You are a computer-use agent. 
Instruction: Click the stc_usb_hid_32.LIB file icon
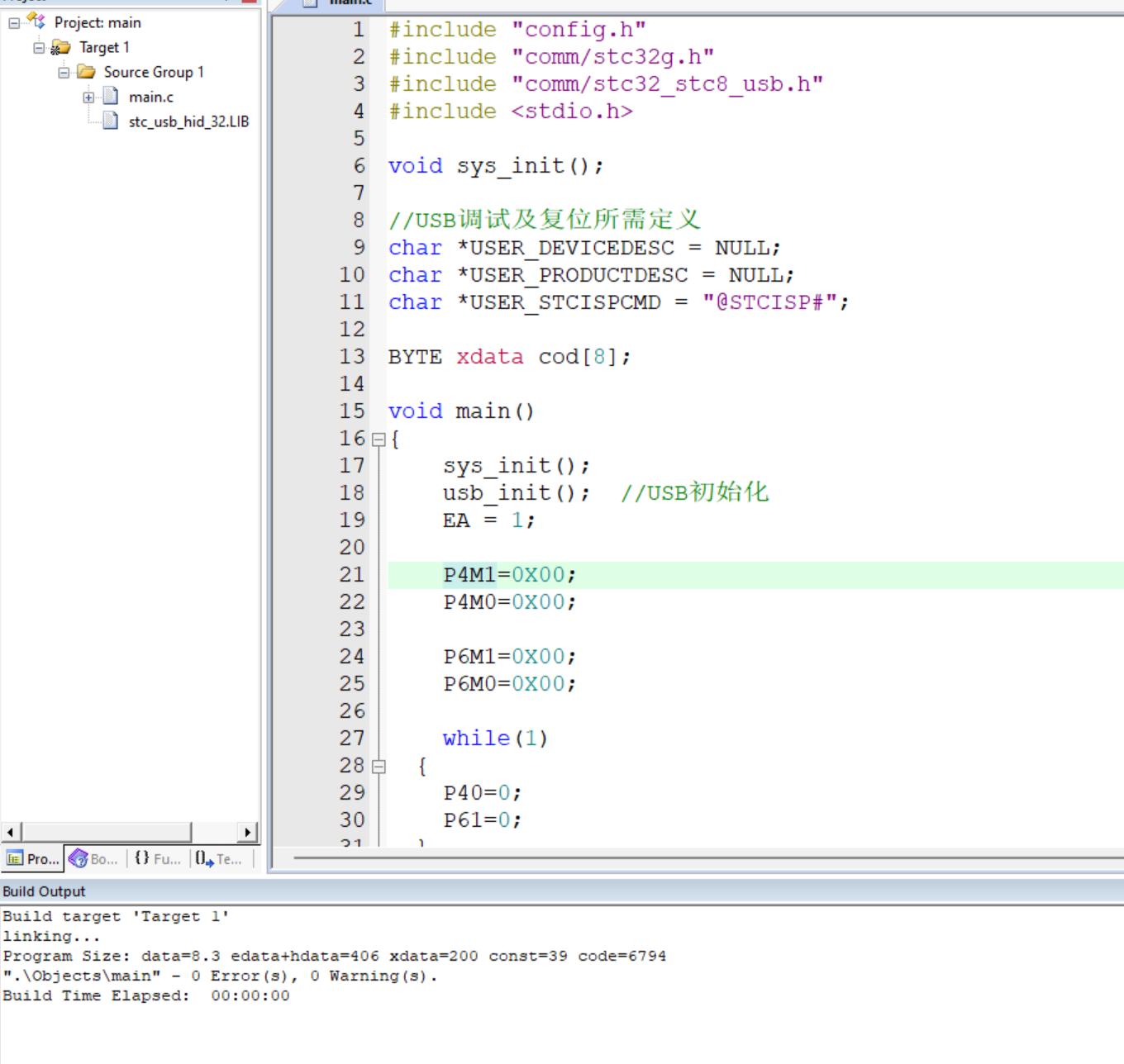pos(111,121)
